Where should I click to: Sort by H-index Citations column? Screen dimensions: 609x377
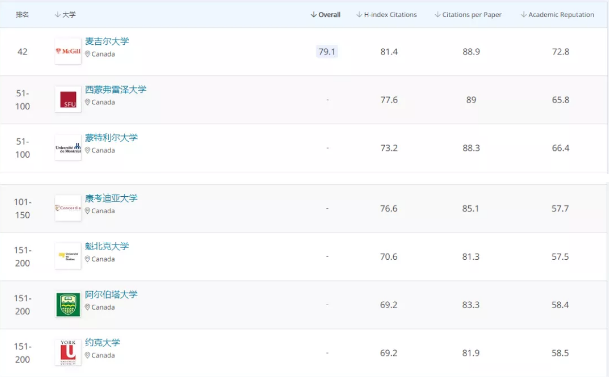(386, 15)
